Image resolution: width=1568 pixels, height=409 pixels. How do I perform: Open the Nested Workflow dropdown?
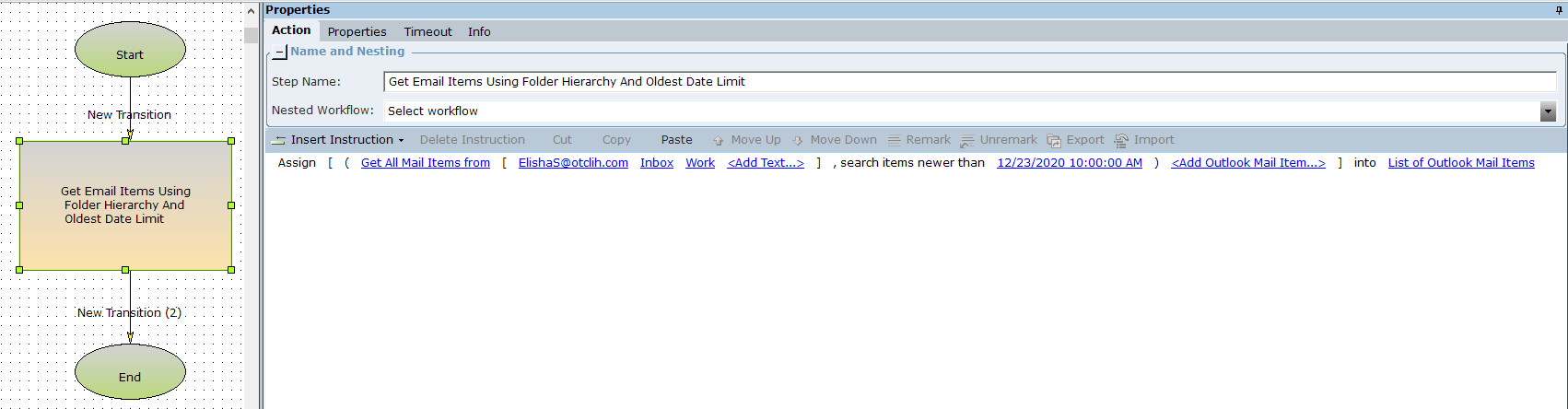pyautogui.click(x=1548, y=111)
